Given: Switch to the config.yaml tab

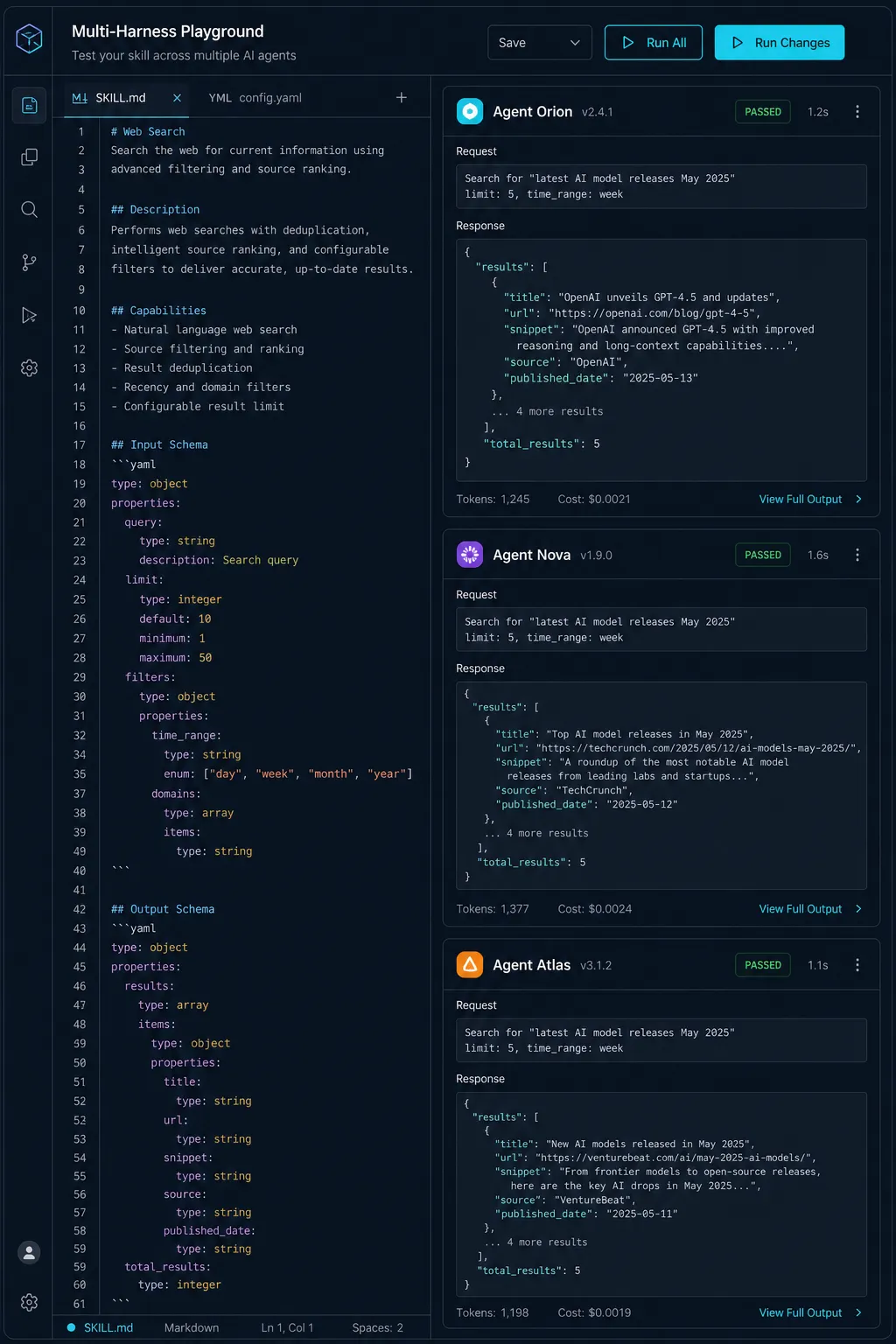Looking at the screenshot, I should [255, 98].
